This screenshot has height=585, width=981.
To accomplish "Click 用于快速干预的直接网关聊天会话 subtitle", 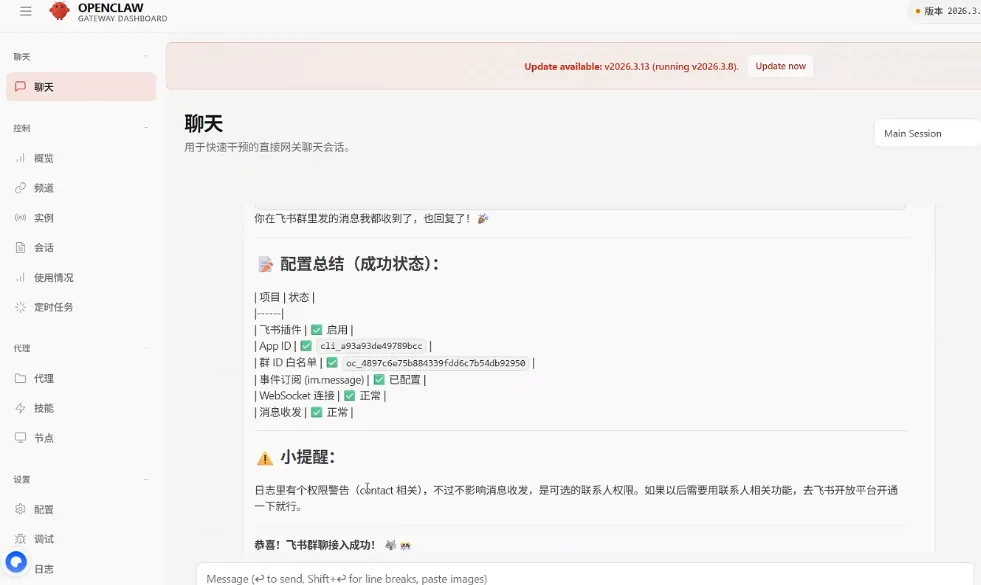I will [267, 148].
